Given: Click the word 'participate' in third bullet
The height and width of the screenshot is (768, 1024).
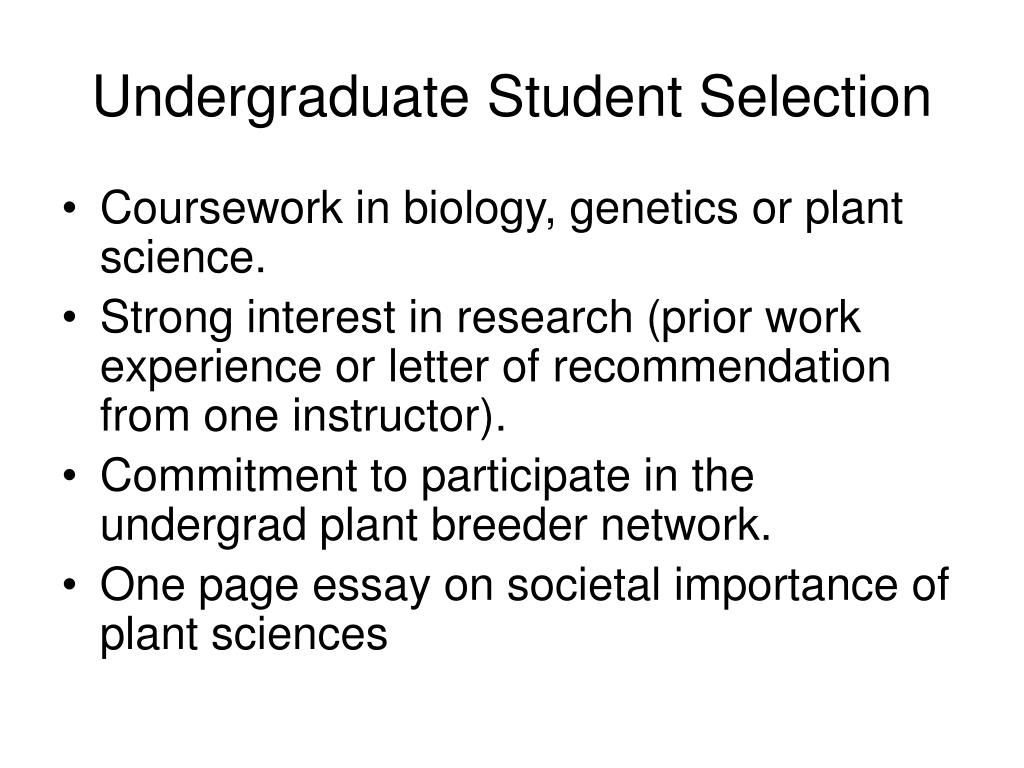Looking at the screenshot, I should point(526,479).
